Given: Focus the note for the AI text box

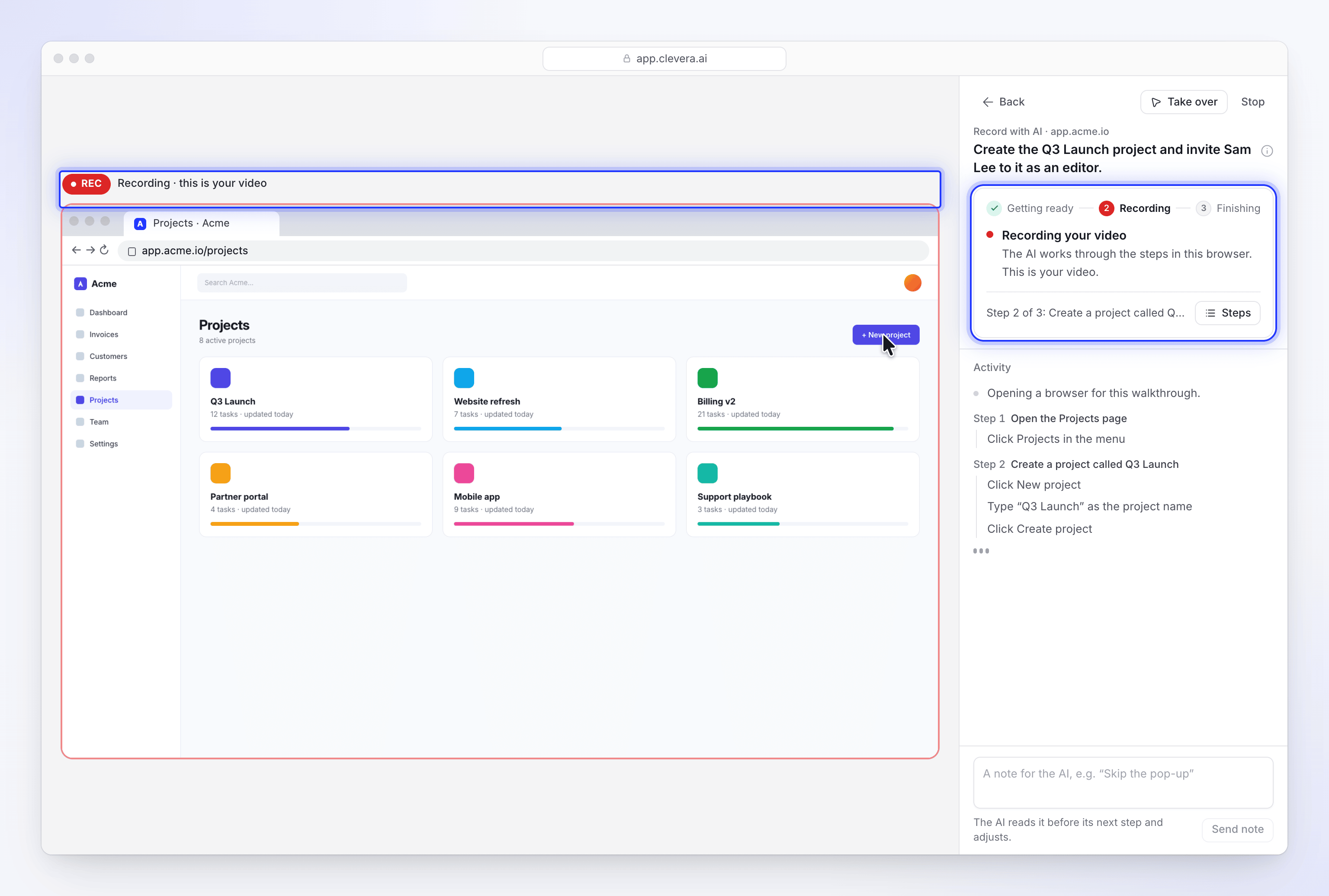Looking at the screenshot, I should (x=1123, y=782).
